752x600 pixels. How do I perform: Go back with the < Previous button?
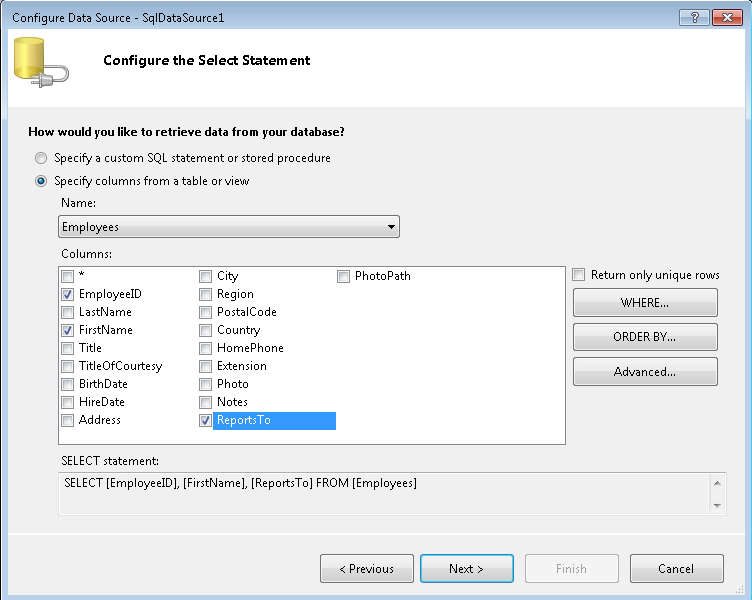(367, 569)
